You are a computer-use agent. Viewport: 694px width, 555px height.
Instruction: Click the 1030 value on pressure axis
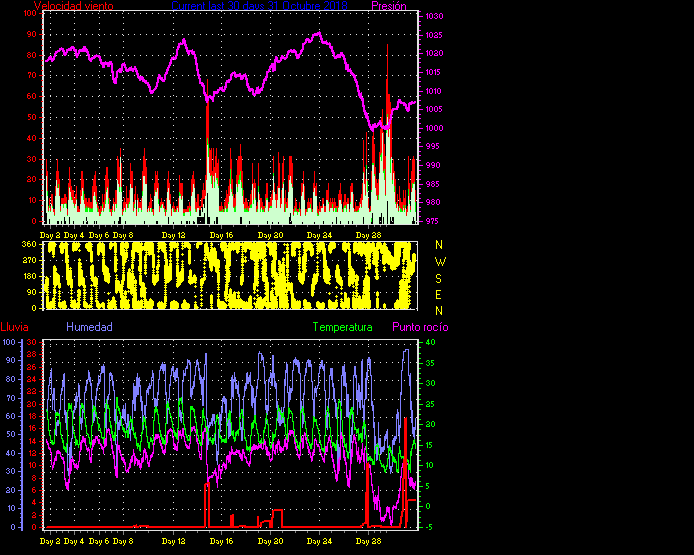tap(434, 16)
